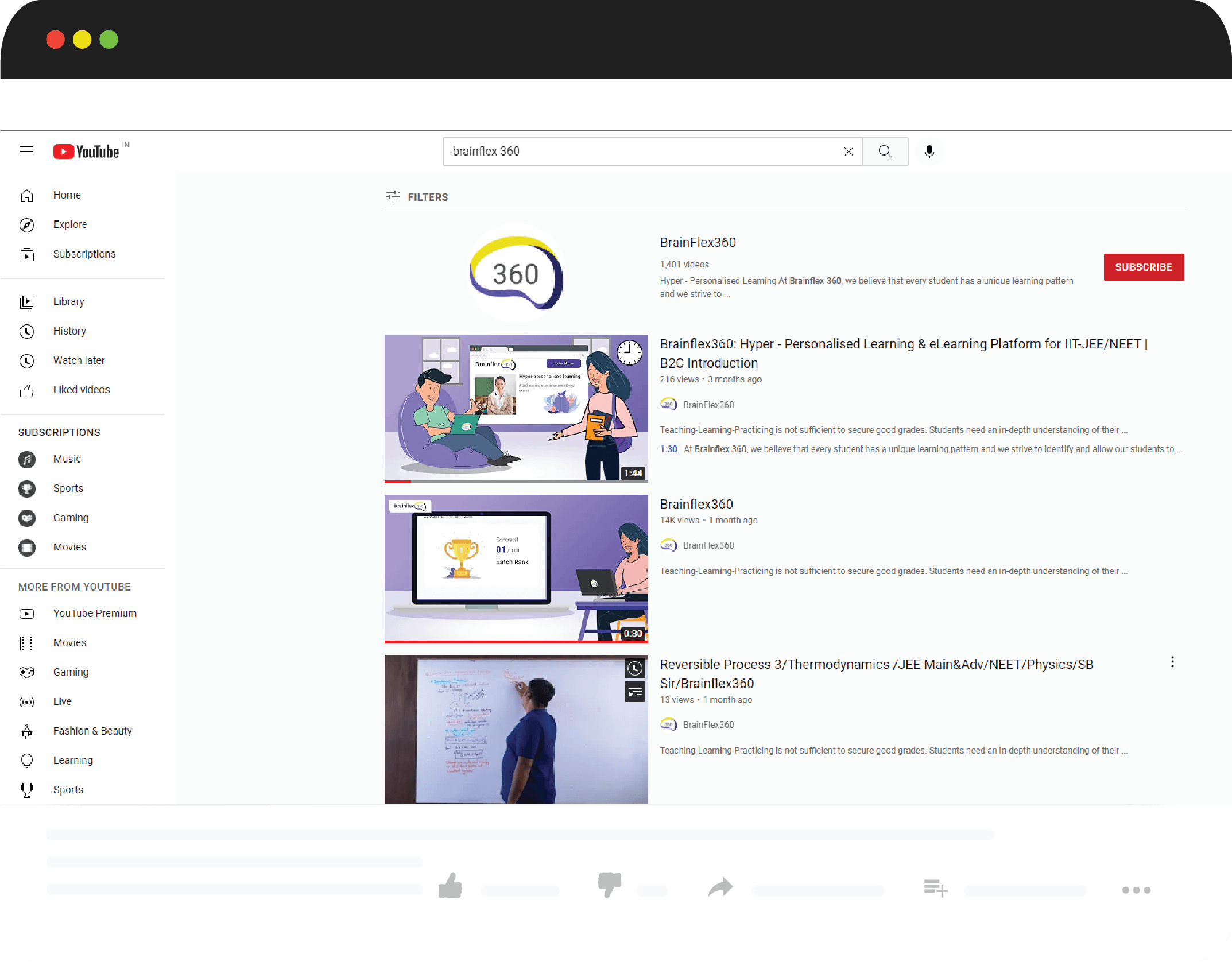Subscribe to the BrainFlex360 channel
The height and width of the screenshot is (962, 1232).
click(x=1144, y=267)
